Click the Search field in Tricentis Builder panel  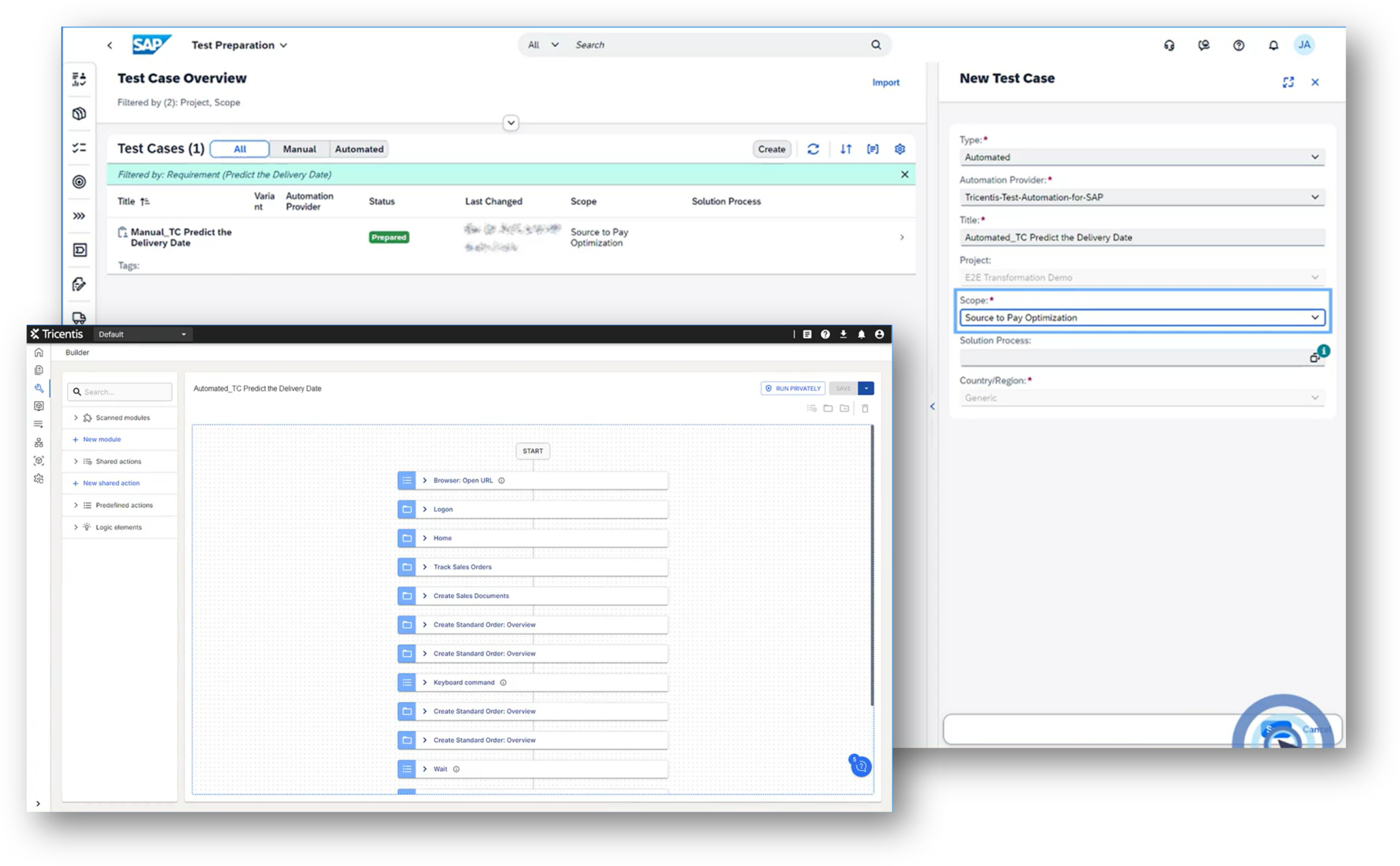pos(120,391)
